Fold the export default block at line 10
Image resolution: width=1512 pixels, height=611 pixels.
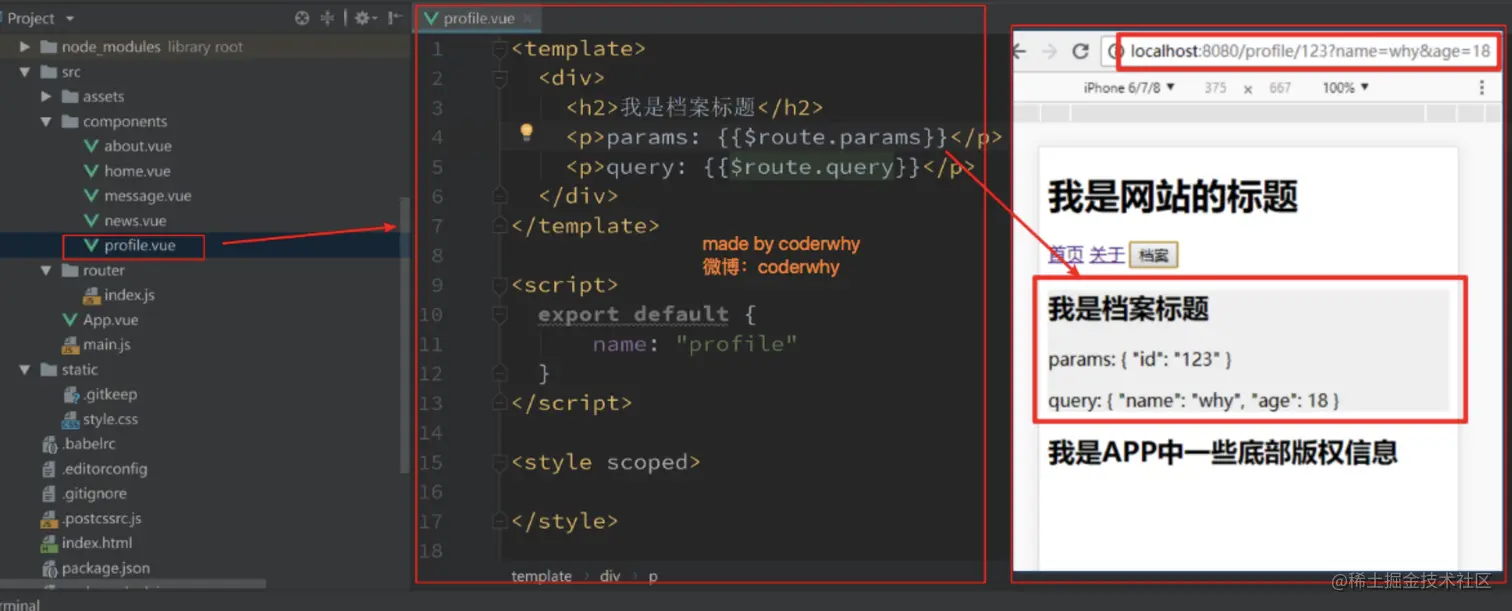500,314
